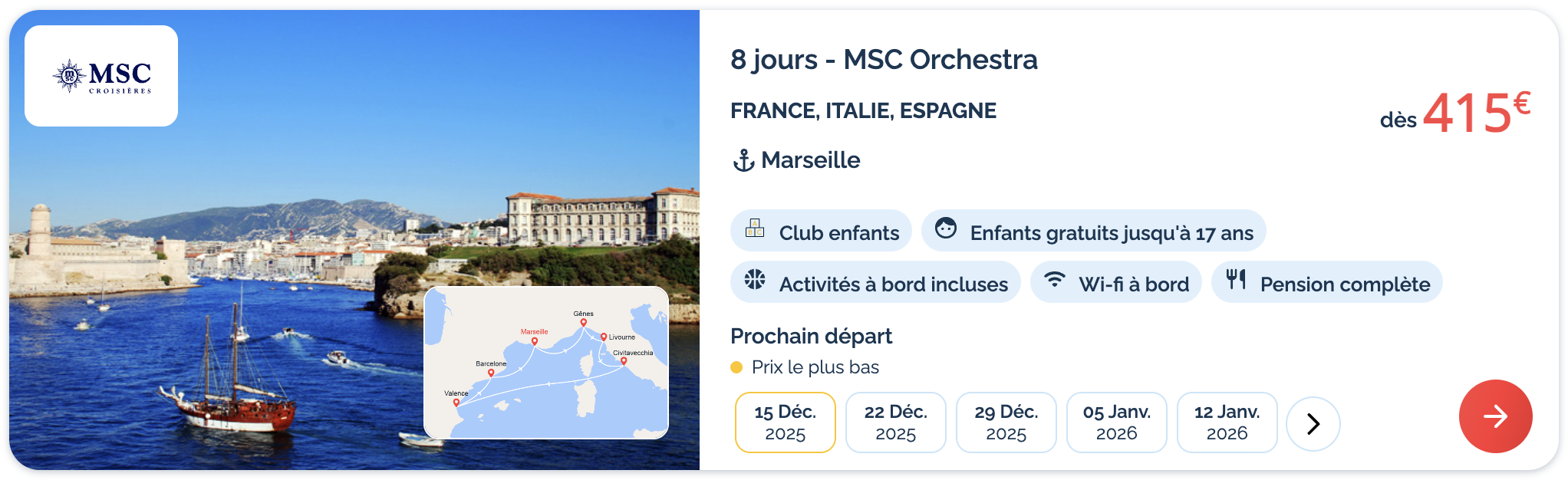Viewport: 1568px width, 480px height.
Task: Select the 22 Déc. 2025 departure
Action: point(895,422)
